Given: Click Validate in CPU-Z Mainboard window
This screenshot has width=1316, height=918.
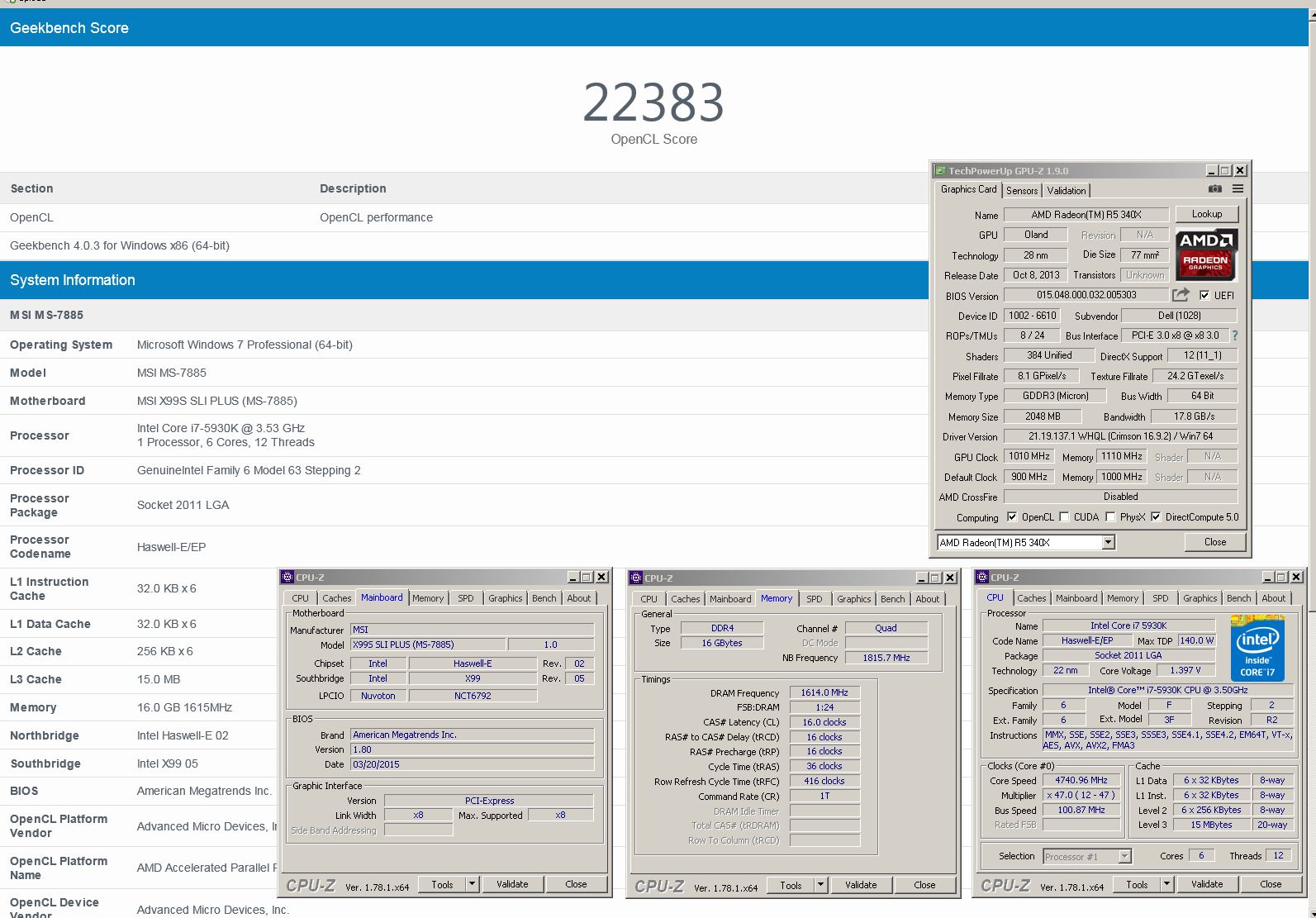Looking at the screenshot, I should click(x=512, y=884).
